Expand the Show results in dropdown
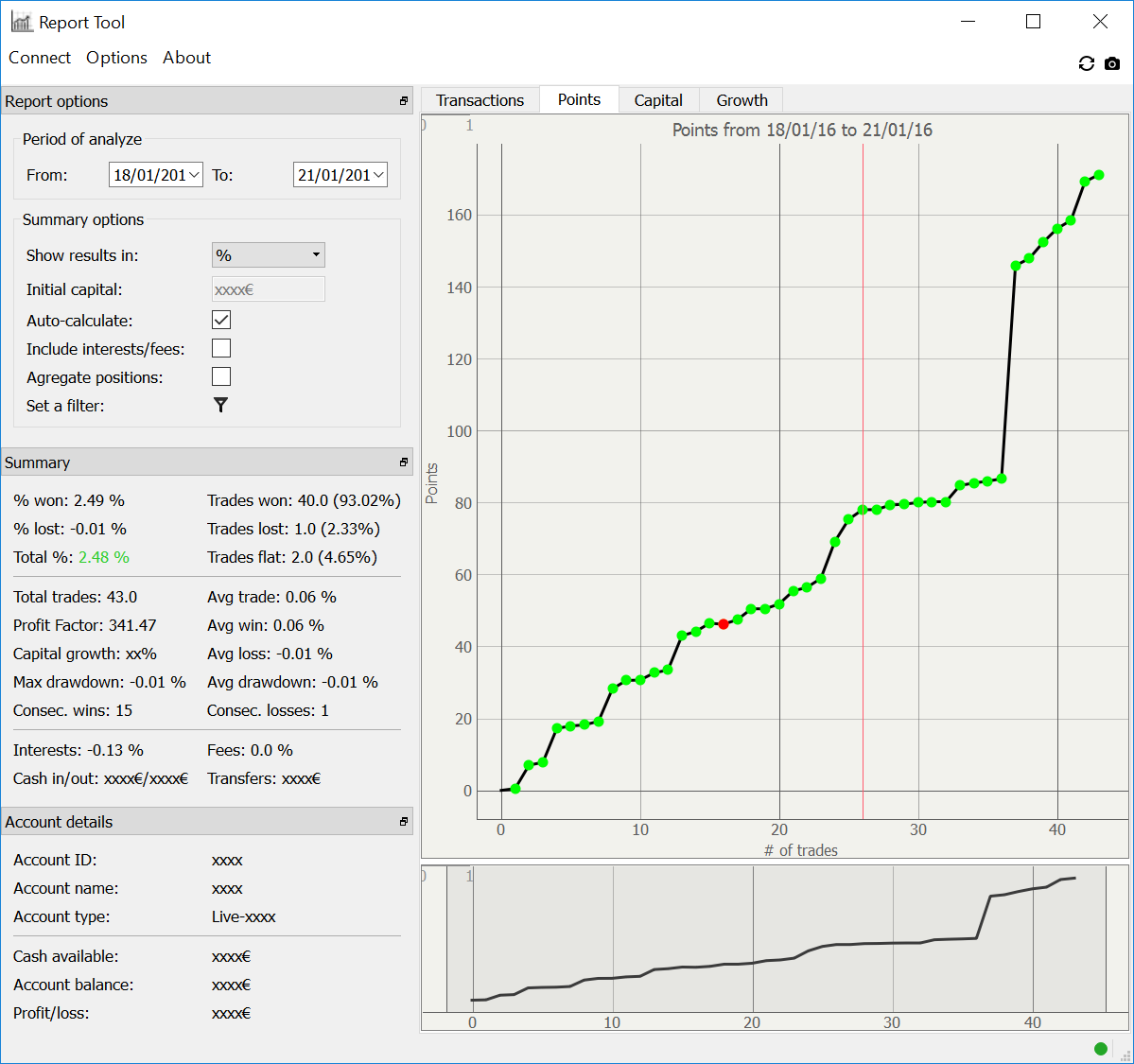The height and width of the screenshot is (1064, 1134). (268, 255)
